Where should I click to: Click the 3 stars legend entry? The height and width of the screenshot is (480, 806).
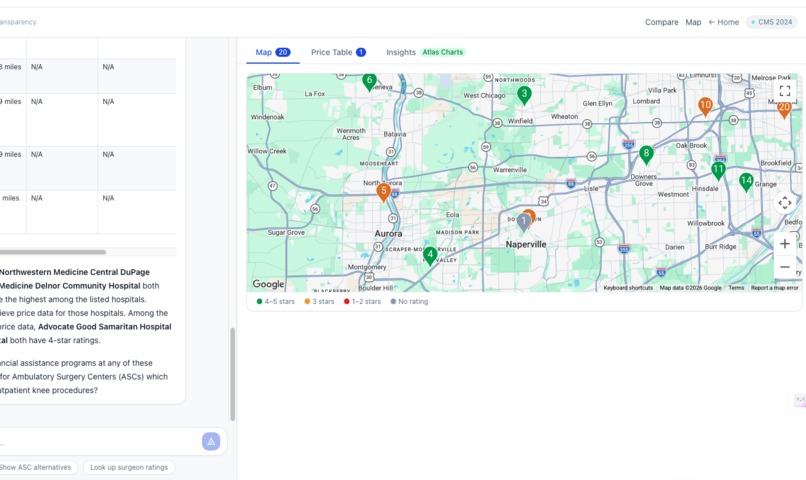(x=319, y=302)
